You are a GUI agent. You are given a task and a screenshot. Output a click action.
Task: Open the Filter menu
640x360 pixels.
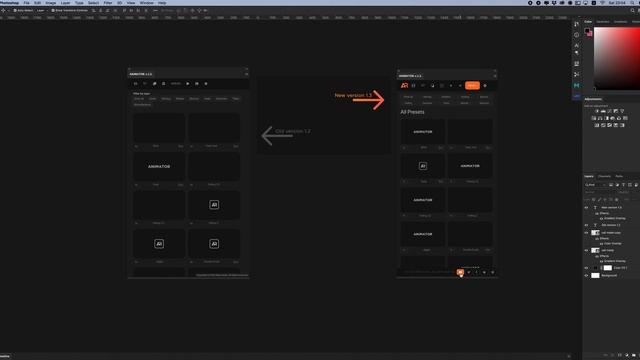tap(108, 3)
